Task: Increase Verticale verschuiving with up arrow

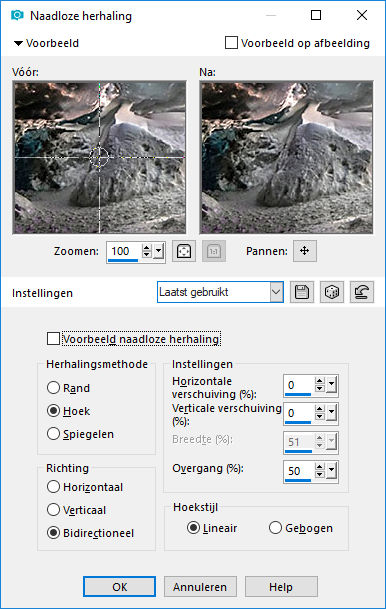Action: pos(320,409)
